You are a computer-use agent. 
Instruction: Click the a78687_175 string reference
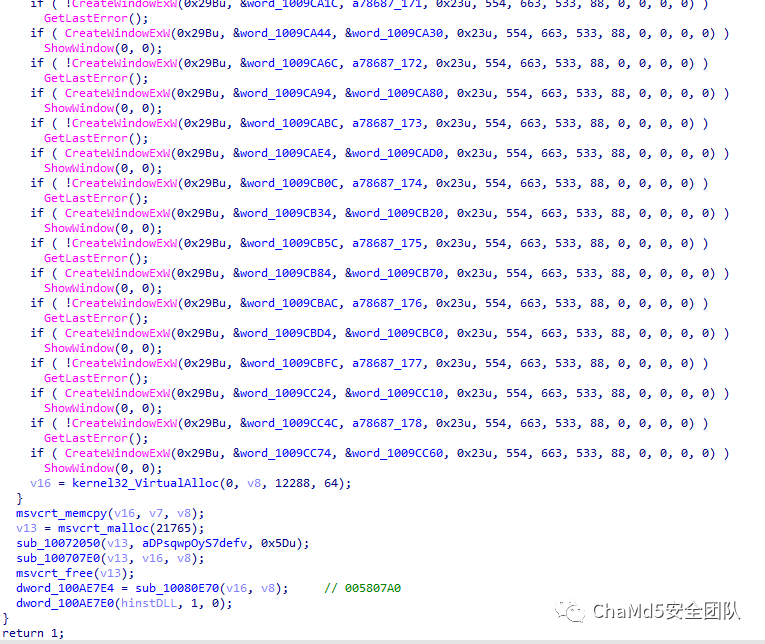387,243
